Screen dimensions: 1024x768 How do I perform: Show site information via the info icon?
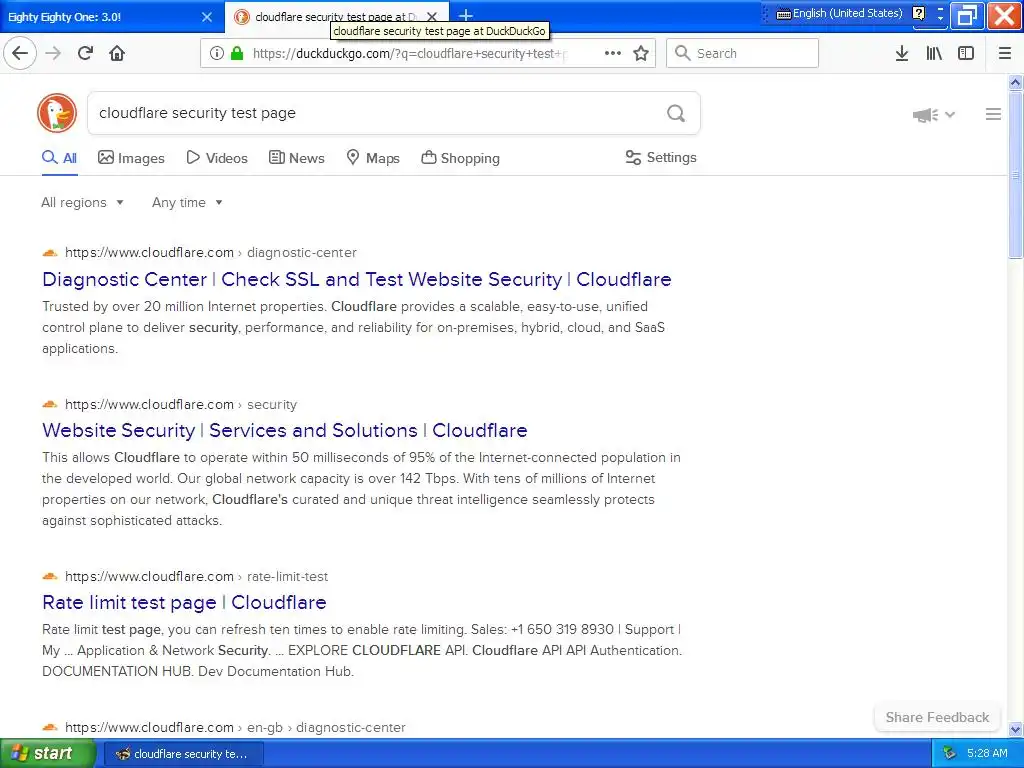coord(216,53)
